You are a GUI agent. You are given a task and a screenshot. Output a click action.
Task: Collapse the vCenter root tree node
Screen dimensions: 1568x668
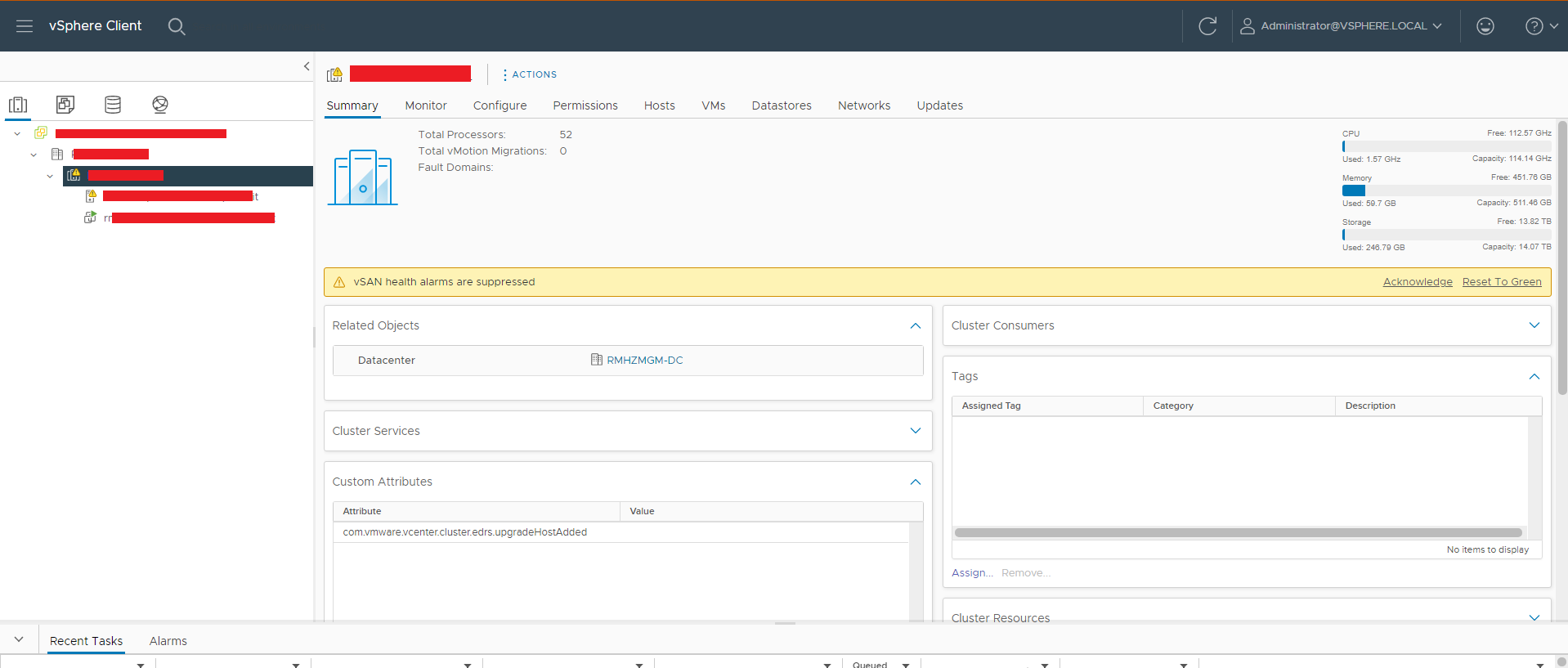click(x=17, y=133)
